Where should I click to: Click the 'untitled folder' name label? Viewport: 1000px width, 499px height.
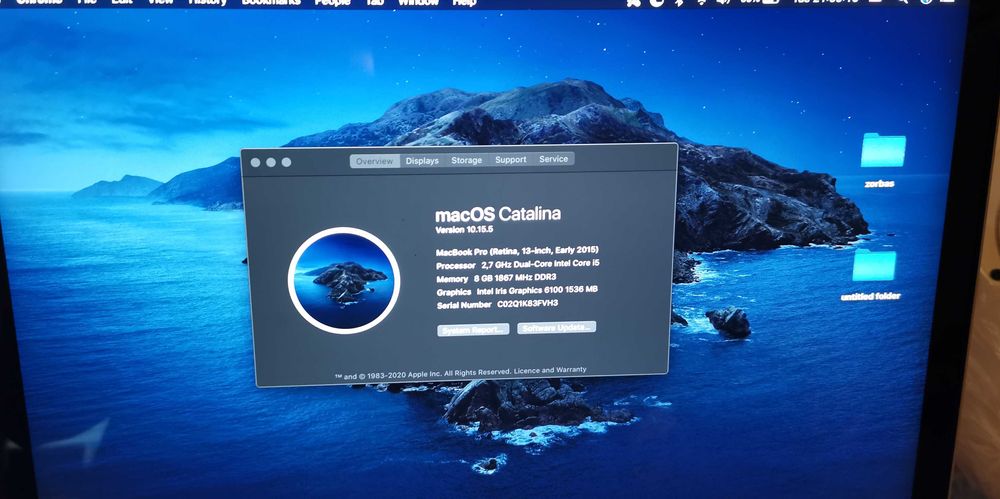(871, 297)
